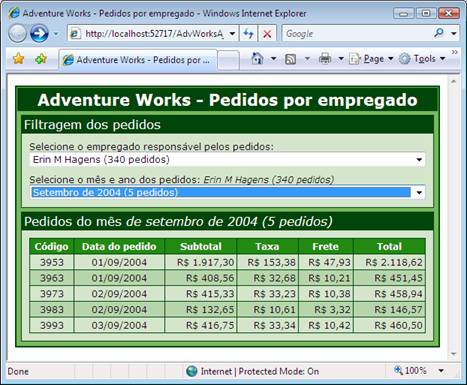This screenshot has height=385, width=467.
Task: Click the subtotal value R$ 1.917,30
Action: pyautogui.click(x=205, y=262)
